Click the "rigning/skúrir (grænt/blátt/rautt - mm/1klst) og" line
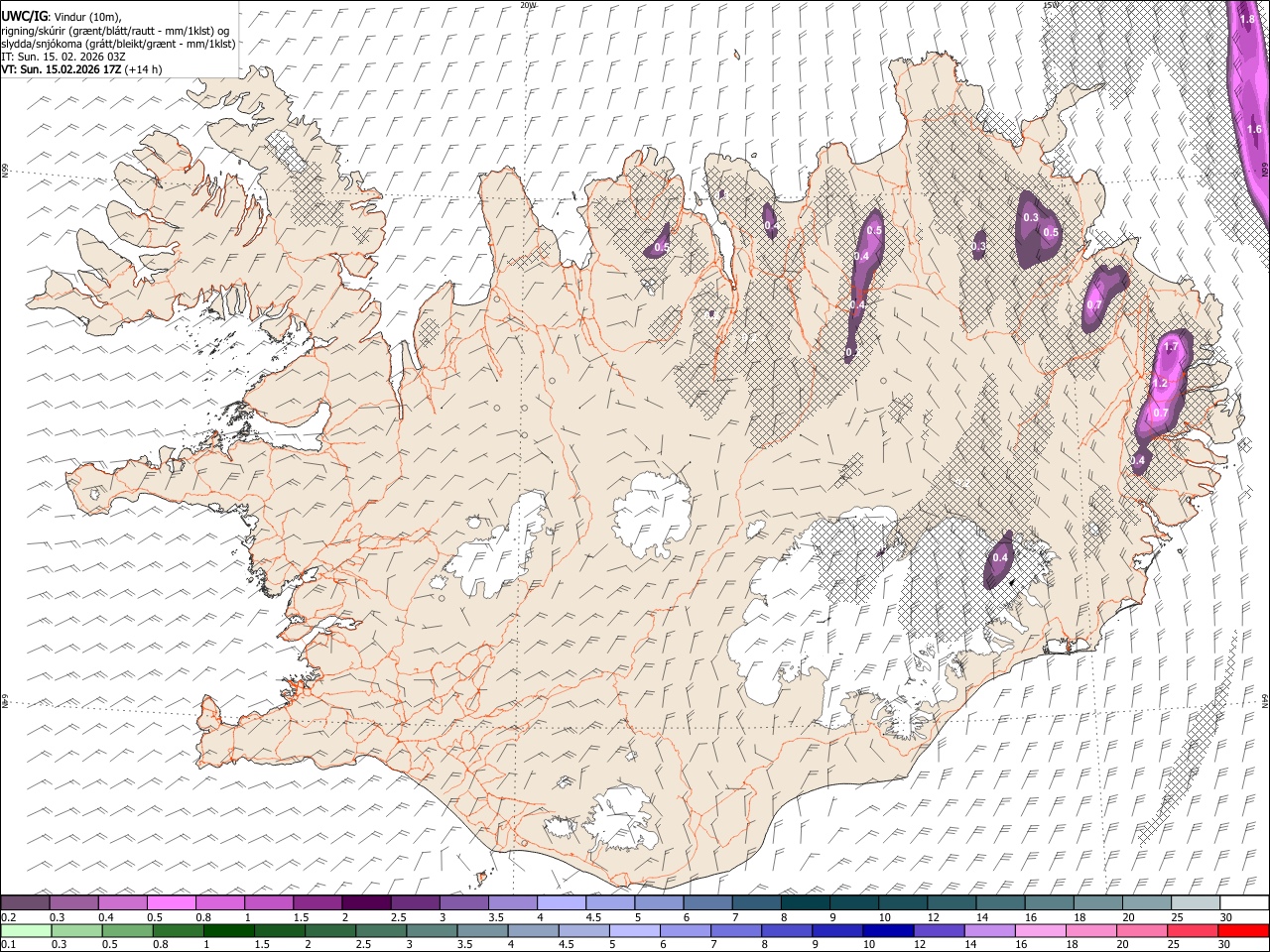1270x952 pixels. (x=115, y=31)
